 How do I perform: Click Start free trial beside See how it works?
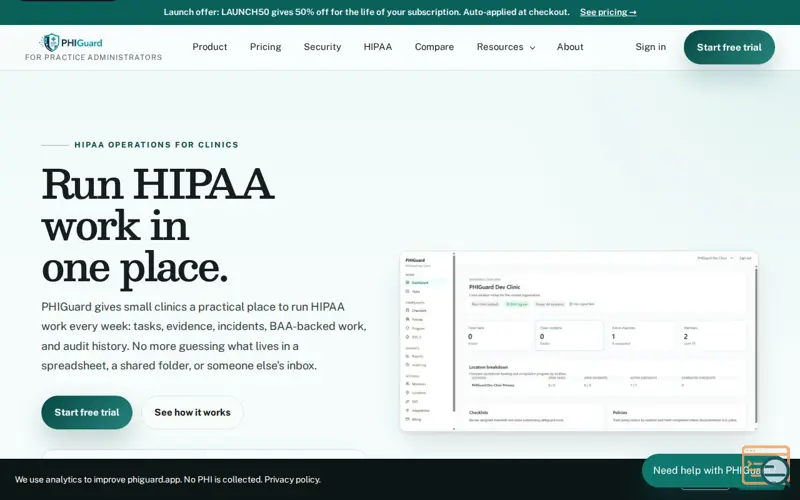tap(87, 412)
